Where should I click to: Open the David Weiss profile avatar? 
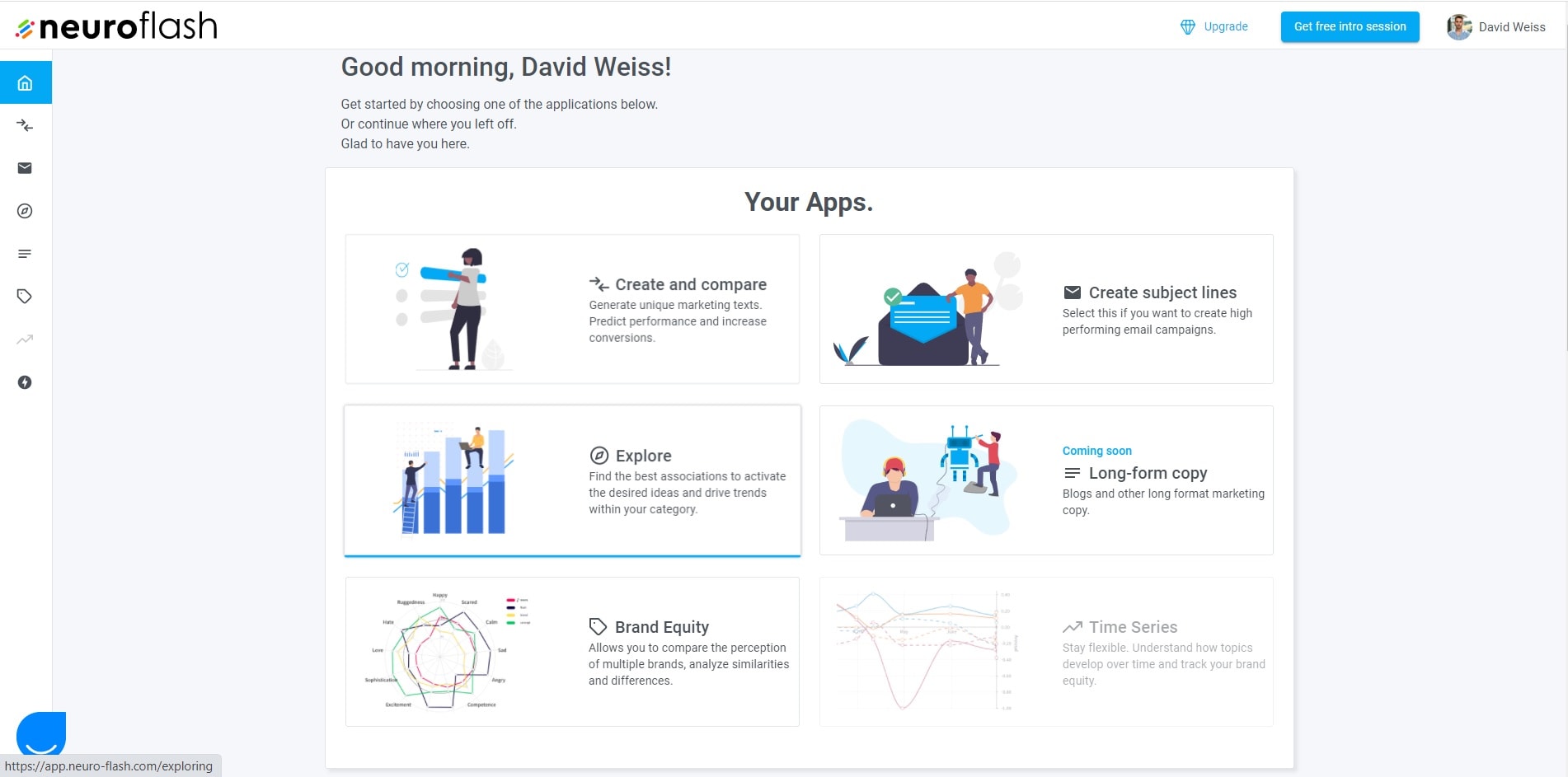click(x=1458, y=27)
